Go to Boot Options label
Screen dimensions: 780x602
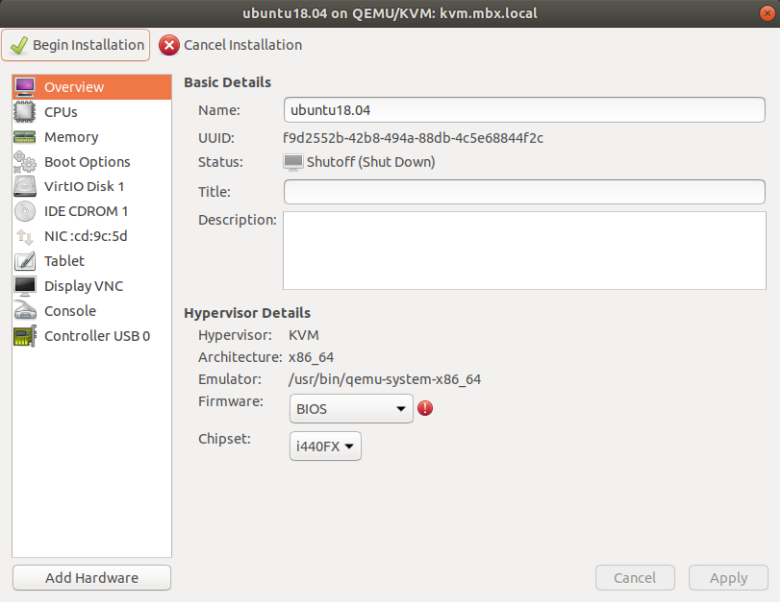point(87,162)
